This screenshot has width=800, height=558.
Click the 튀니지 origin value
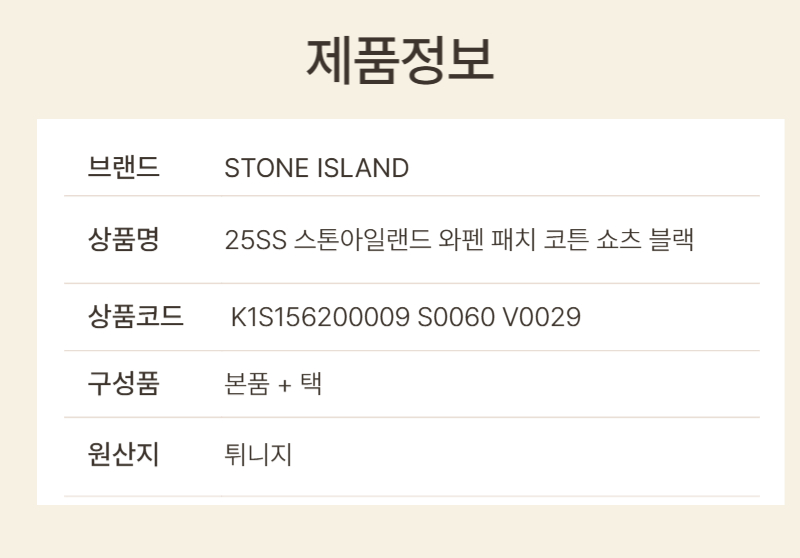258,455
